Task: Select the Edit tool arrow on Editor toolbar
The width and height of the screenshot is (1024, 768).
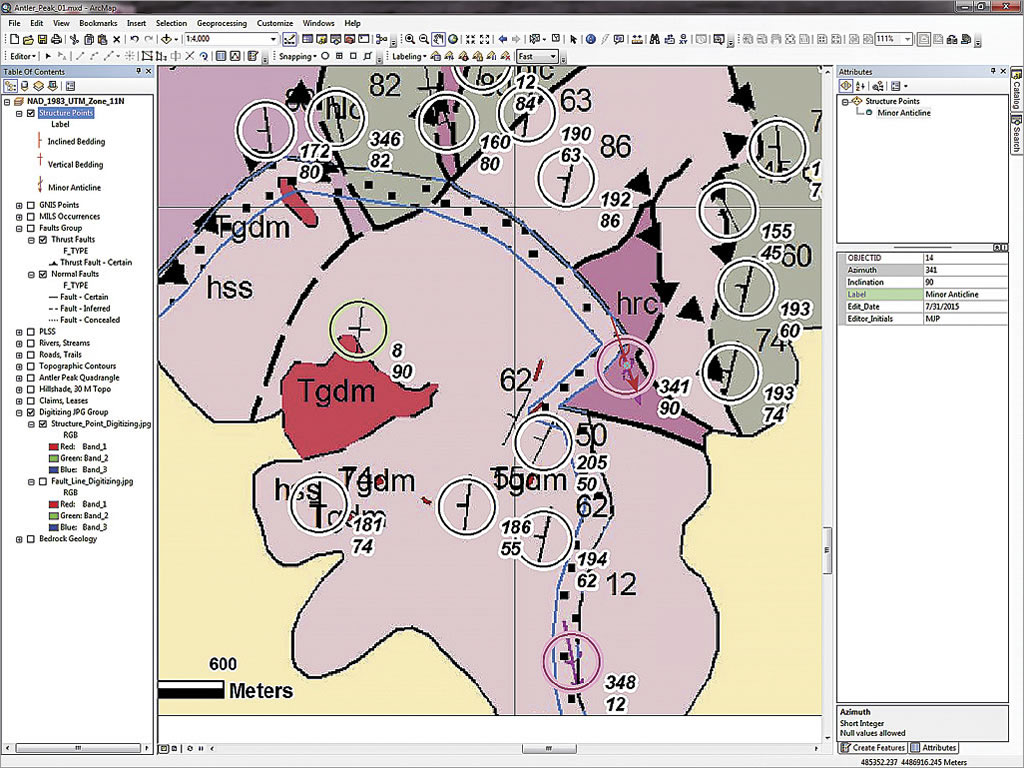Action: 47,57
